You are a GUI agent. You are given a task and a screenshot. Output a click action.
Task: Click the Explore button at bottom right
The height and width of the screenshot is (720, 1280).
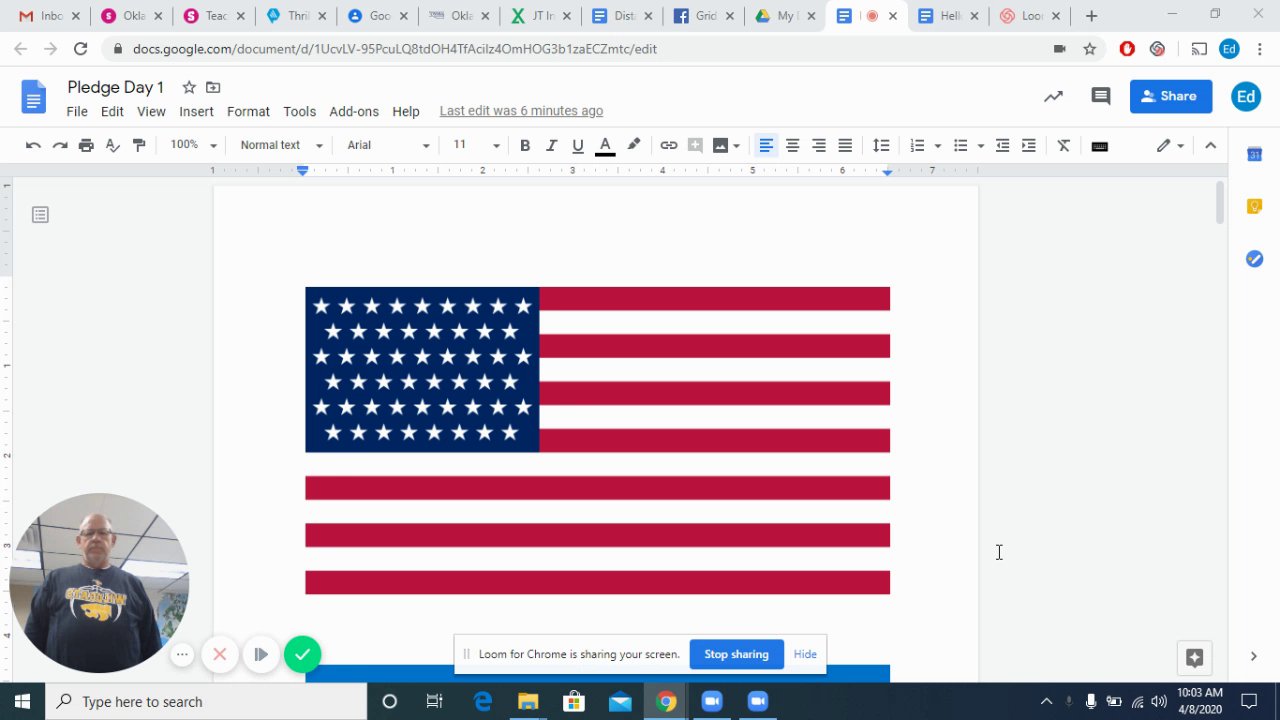pyautogui.click(x=1194, y=657)
